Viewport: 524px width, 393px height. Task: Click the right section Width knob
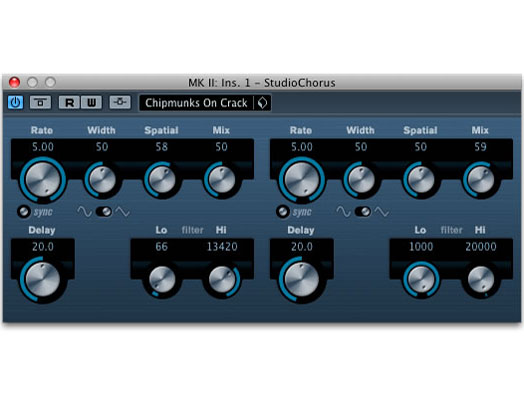click(361, 179)
